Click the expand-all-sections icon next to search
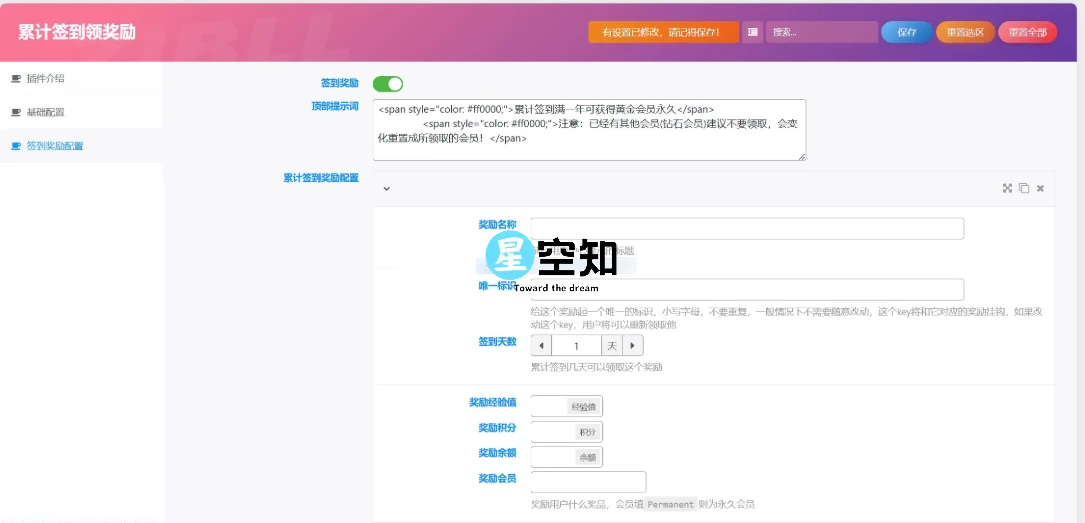 [x=752, y=32]
